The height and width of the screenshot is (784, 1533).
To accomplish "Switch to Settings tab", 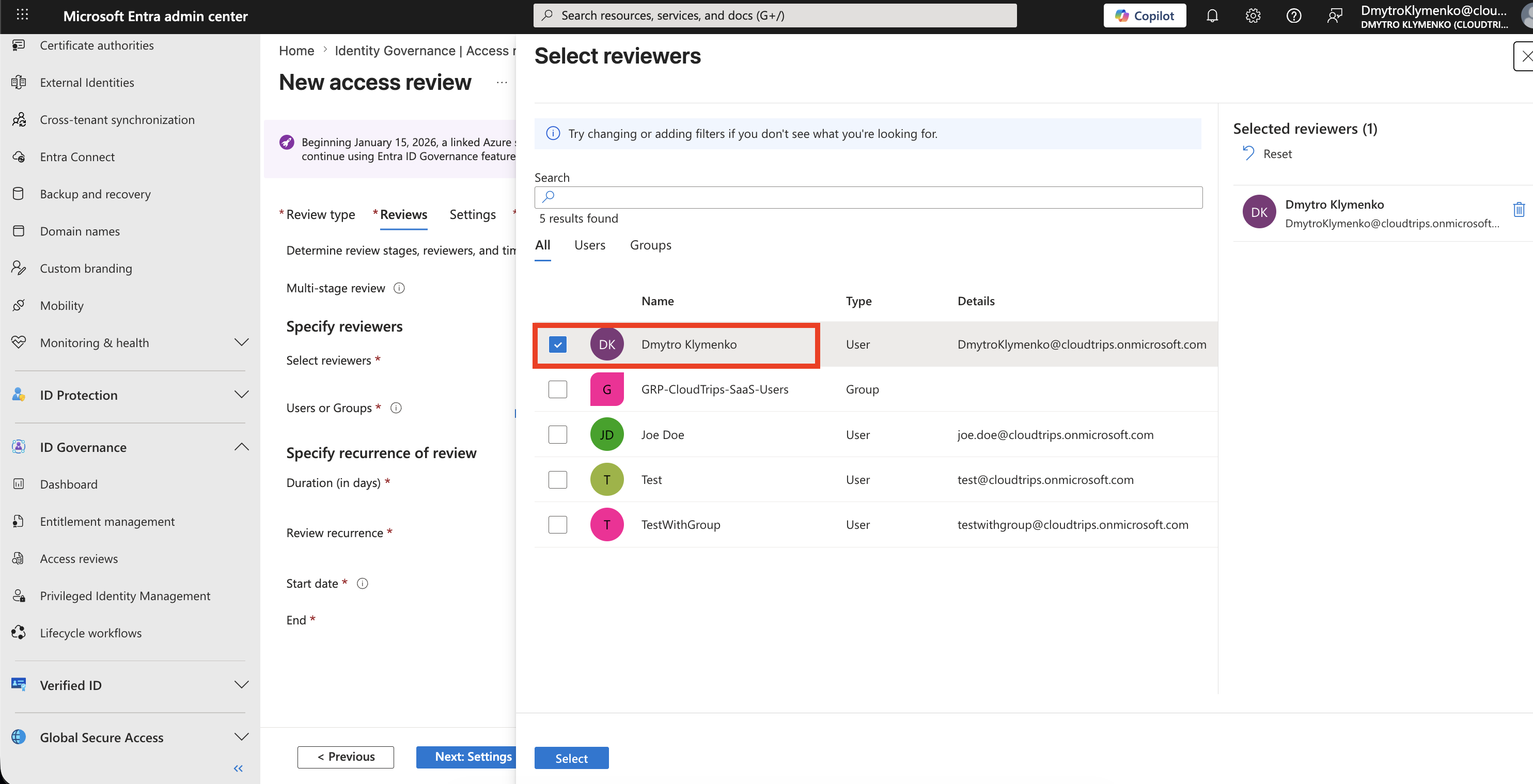I will (x=473, y=214).
